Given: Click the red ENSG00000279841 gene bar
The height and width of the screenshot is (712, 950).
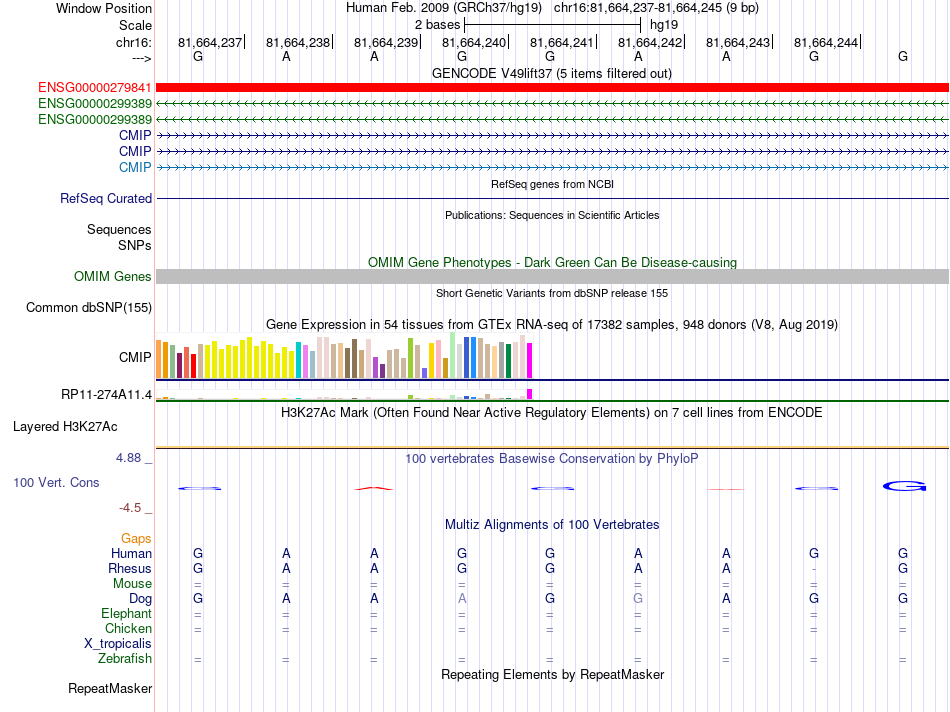Looking at the screenshot, I should 552,88.
